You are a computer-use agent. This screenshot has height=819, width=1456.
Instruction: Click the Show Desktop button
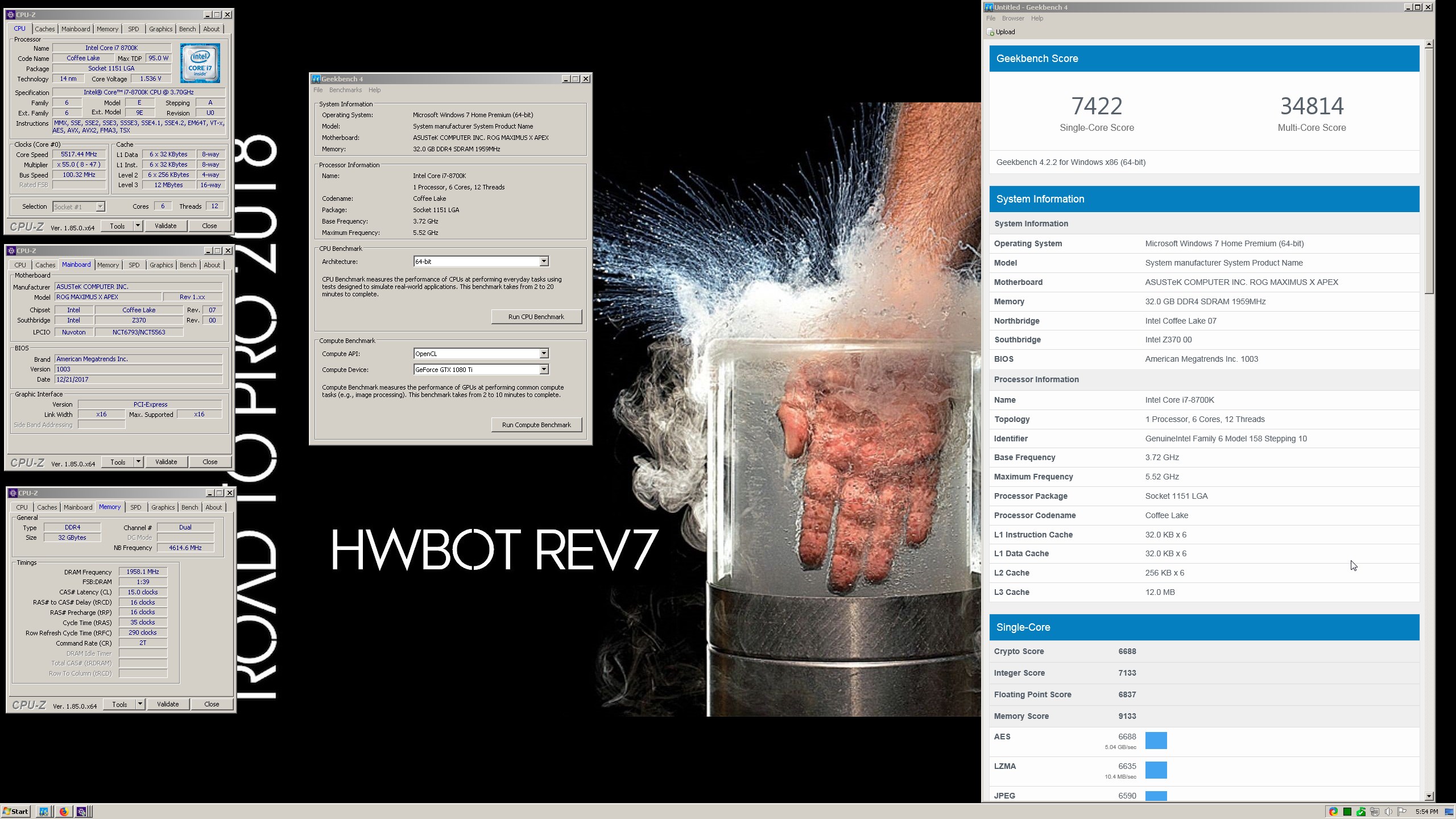[x=1449, y=812]
